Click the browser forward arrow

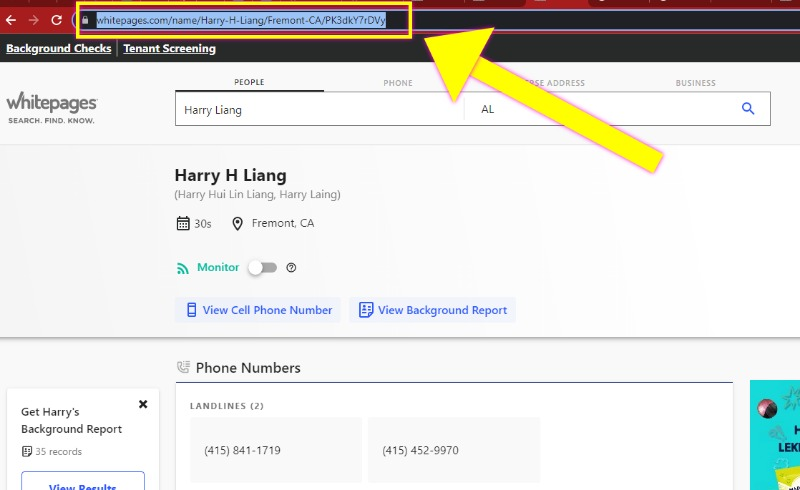(34, 20)
